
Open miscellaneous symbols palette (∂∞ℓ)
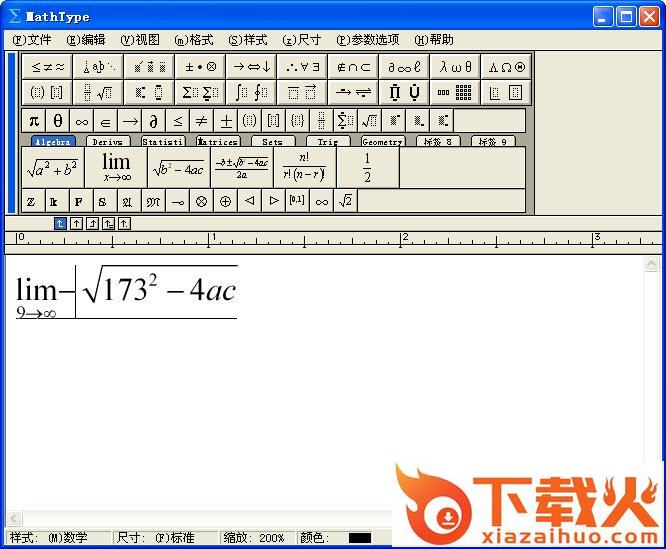(404, 67)
